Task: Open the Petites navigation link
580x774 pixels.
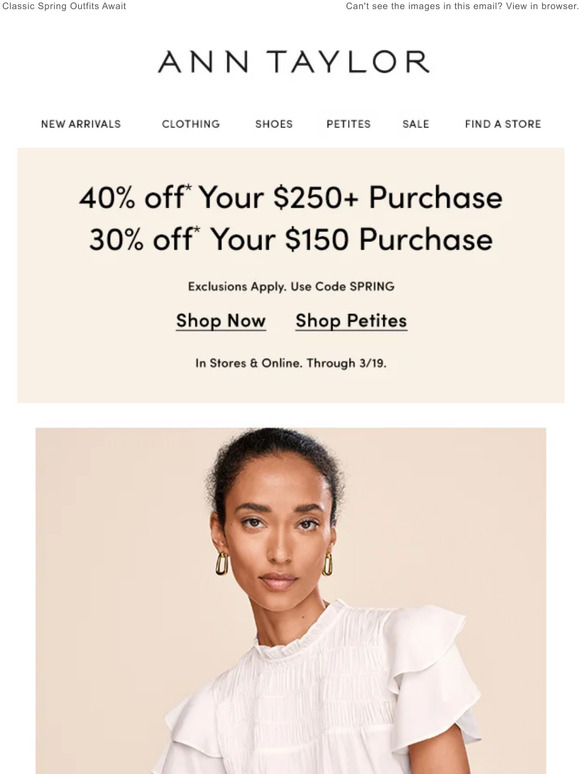Action: 348,124
